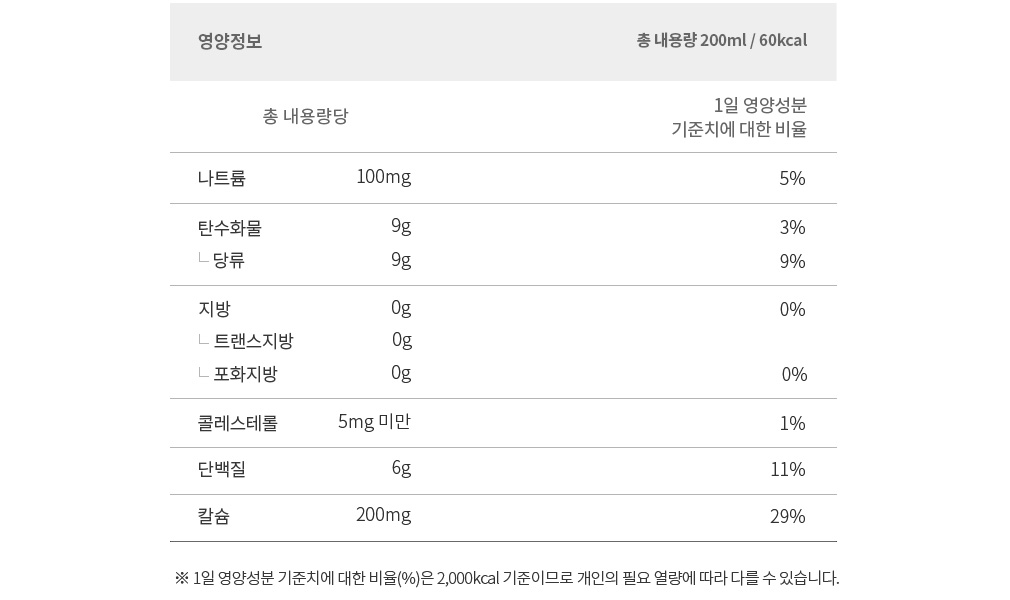Click the 100mg sodium value
The image size is (1010, 600).
click(384, 177)
